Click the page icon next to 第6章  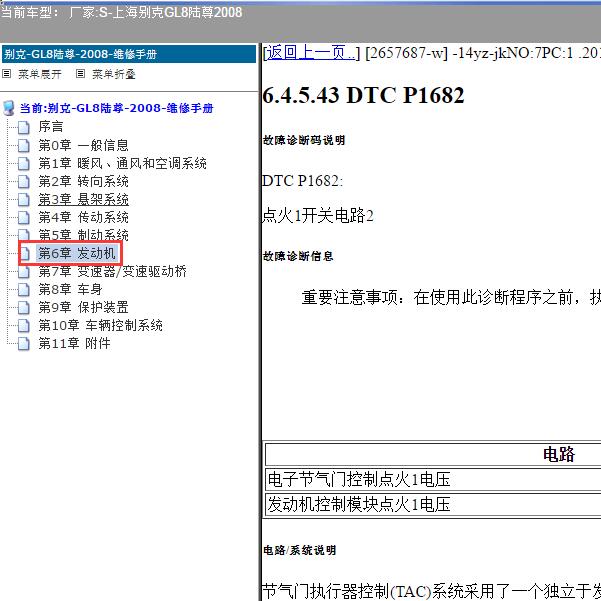tap(25, 253)
